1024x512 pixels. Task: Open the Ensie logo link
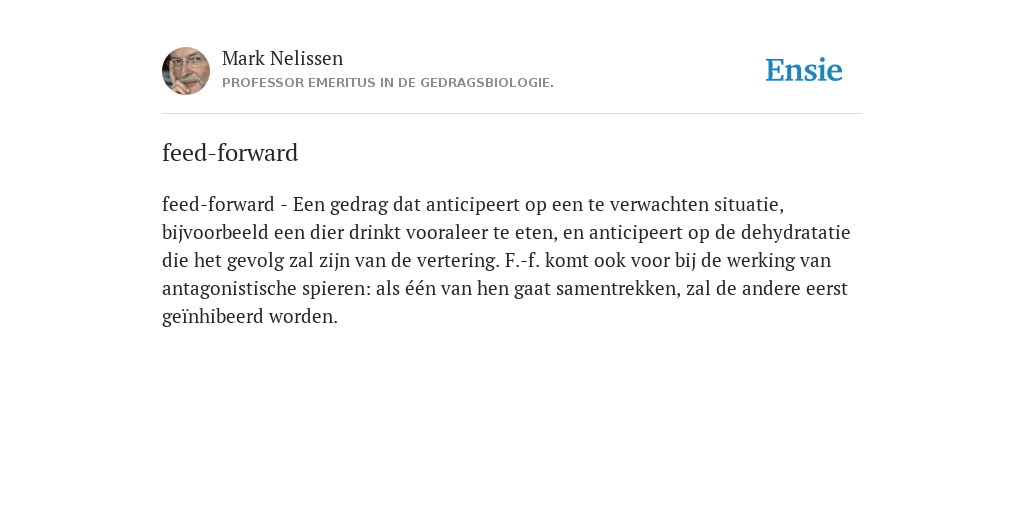pyautogui.click(x=804, y=70)
